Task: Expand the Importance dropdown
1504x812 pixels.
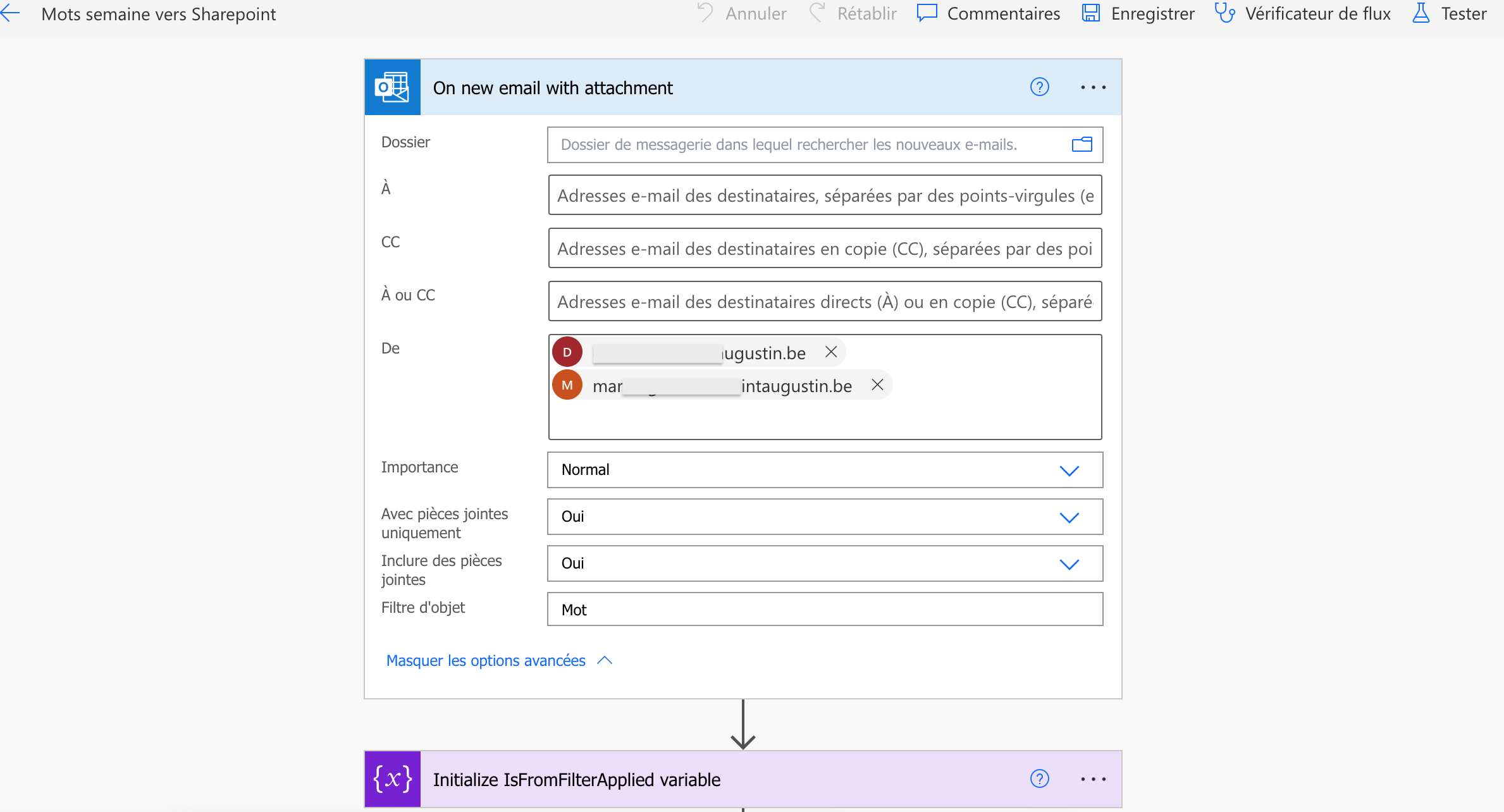Action: pyautogui.click(x=1069, y=471)
